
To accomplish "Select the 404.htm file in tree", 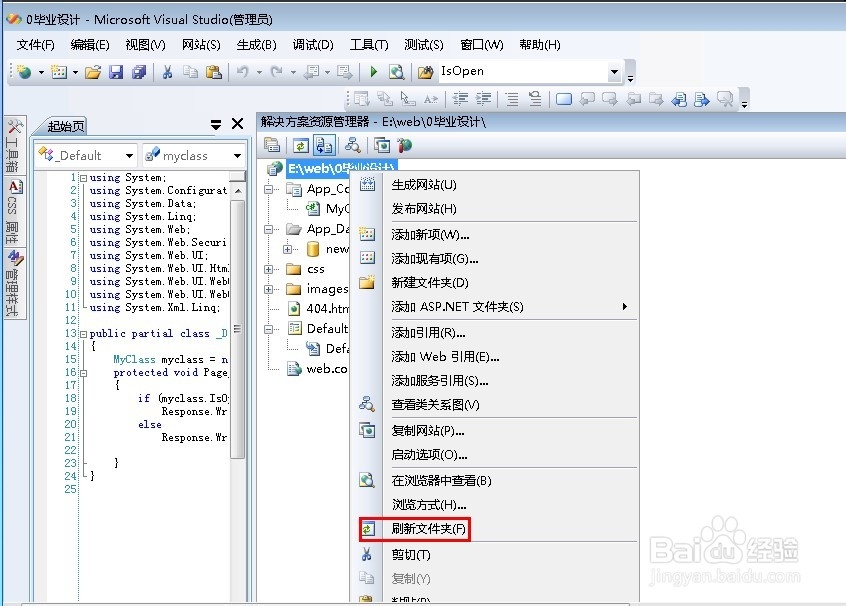I will pos(327,309).
